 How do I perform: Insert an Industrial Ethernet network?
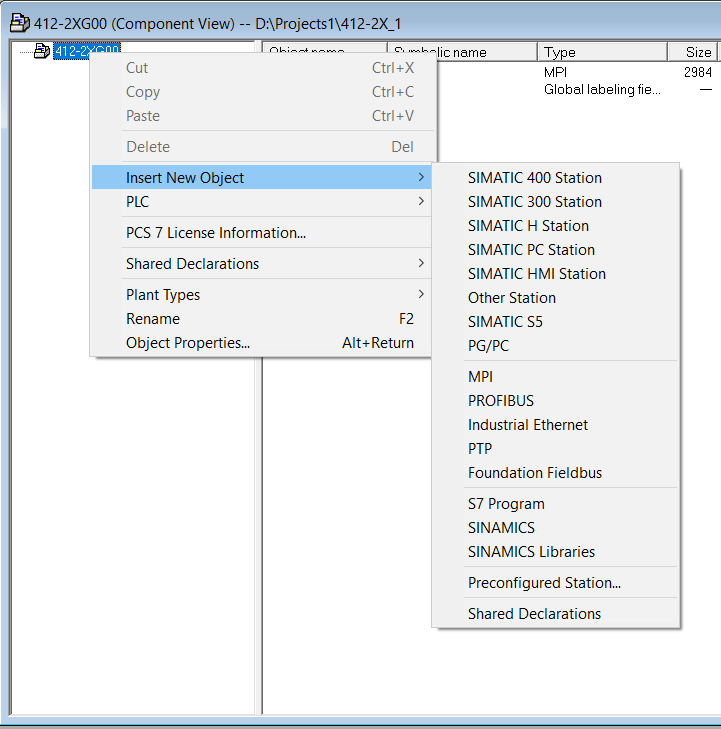[x=556, y=424]
